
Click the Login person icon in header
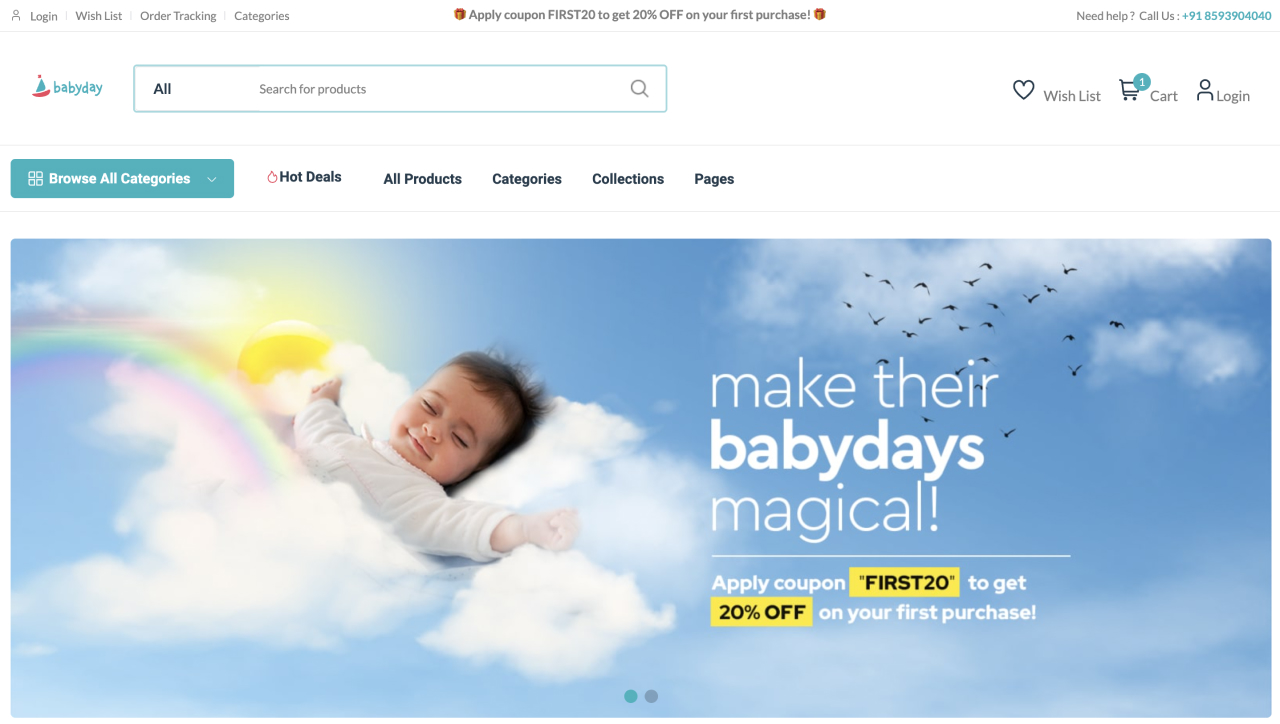coord(1205,90)
